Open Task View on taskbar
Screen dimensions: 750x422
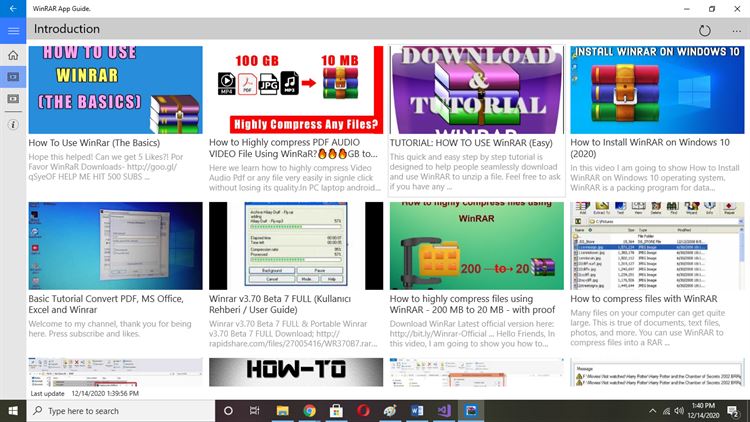254,411
